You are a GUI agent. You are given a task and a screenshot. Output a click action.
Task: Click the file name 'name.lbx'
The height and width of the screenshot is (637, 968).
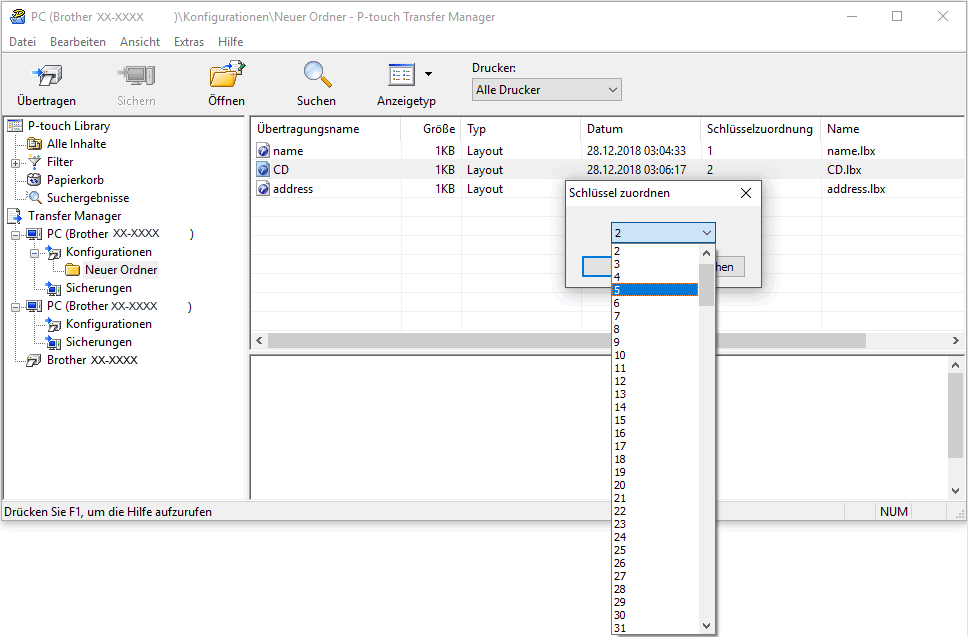[851, 151]
